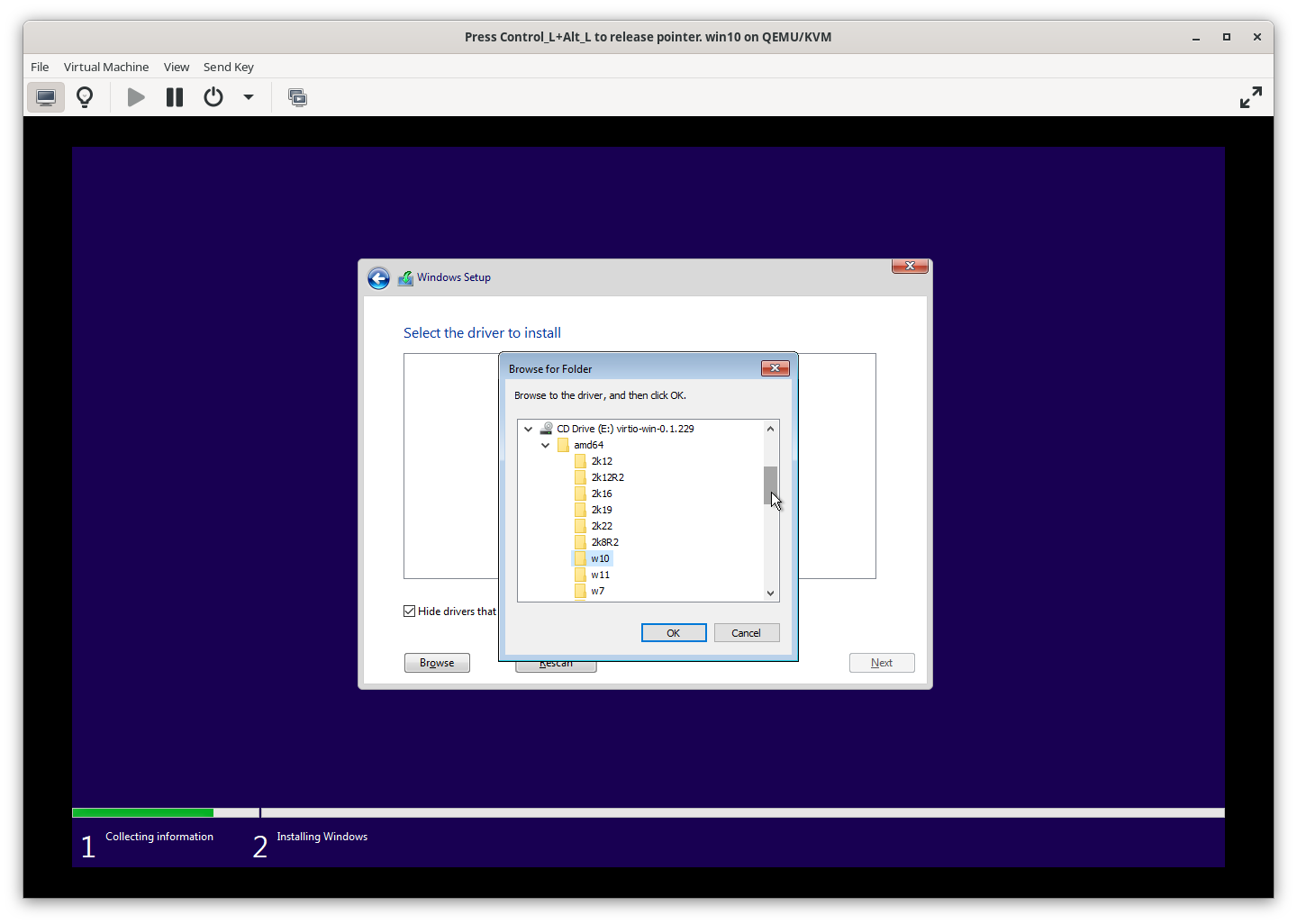Close the Windows Setup dialog
This screenshot has width=1297, height=924.
(910, 266)
